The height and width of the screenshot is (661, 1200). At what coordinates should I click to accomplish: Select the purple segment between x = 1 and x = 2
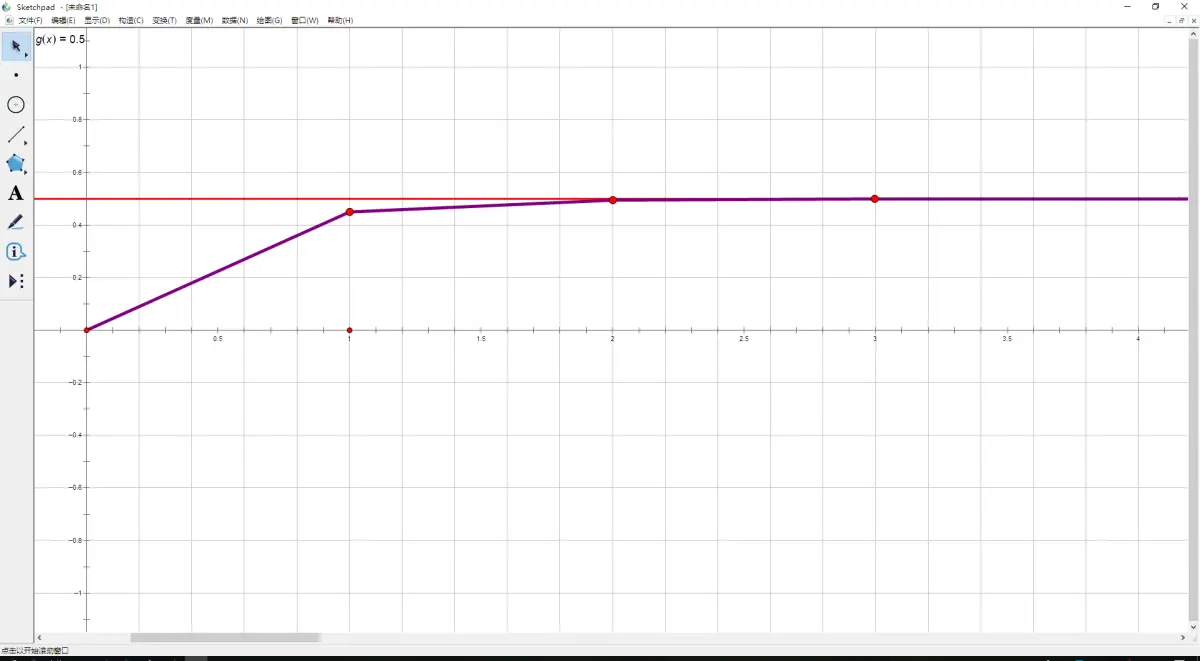481,206
